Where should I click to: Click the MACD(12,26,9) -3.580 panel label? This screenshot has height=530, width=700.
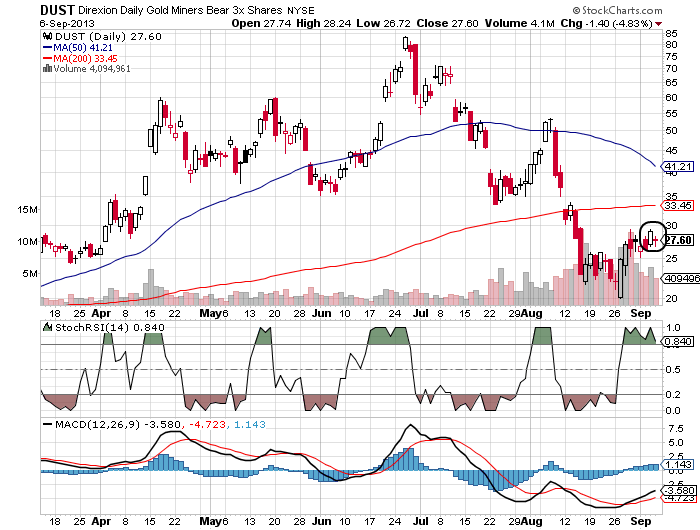(x=117, y=424)
